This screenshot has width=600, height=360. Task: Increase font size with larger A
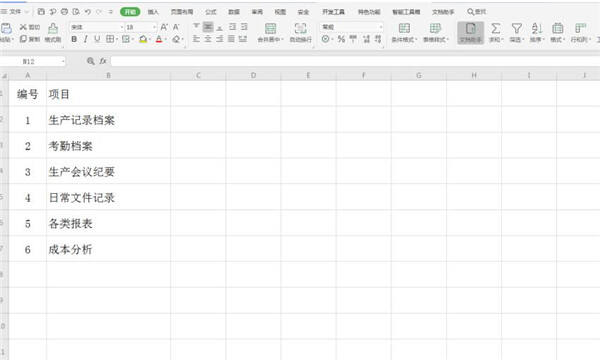click(164, 27)
